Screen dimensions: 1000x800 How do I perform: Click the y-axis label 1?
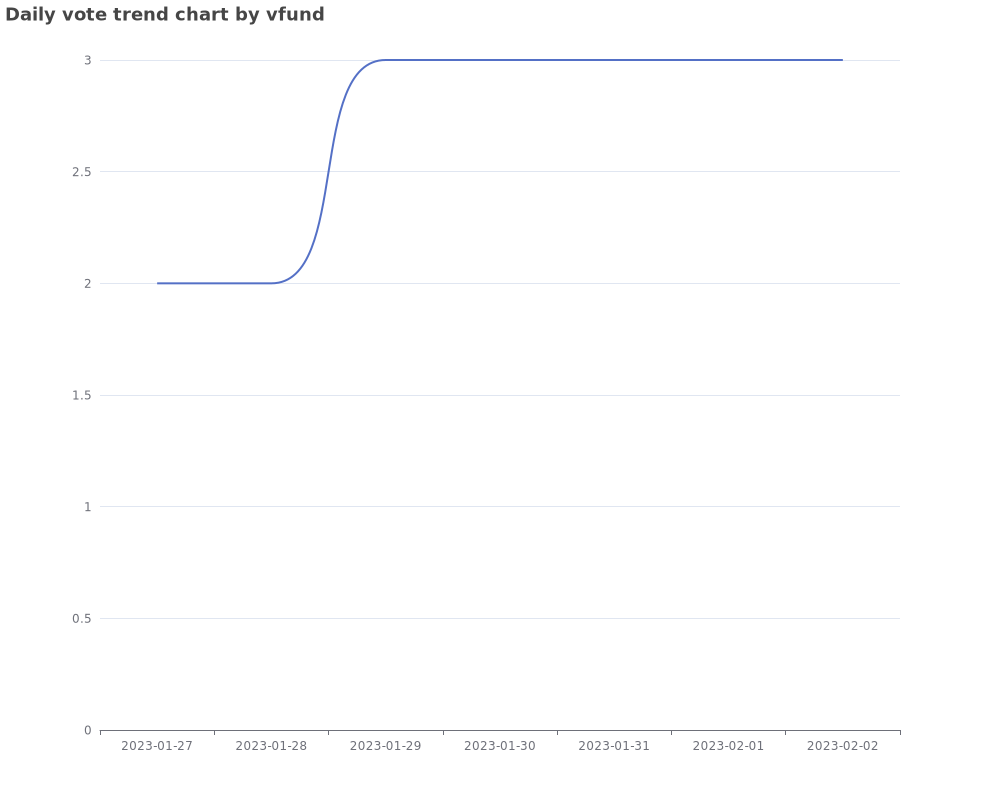87,507
